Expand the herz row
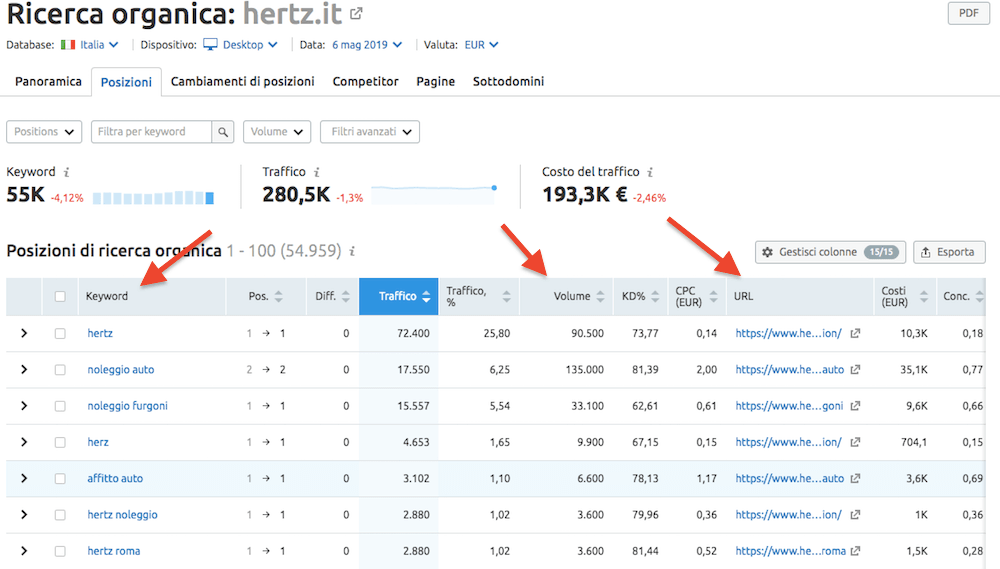1000x569 pixels. coord(24,442)
